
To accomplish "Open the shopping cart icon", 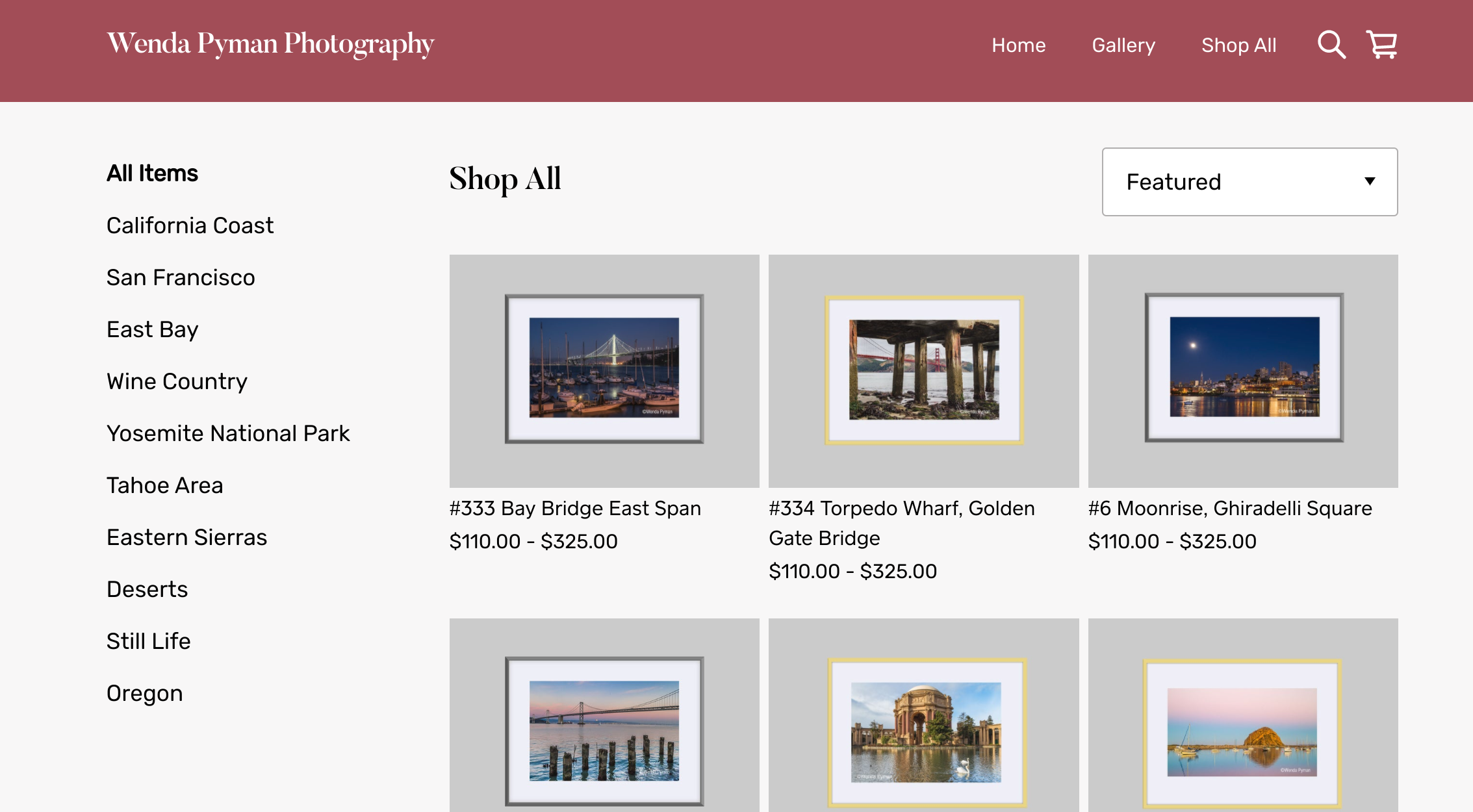I will click(1381, 45).
